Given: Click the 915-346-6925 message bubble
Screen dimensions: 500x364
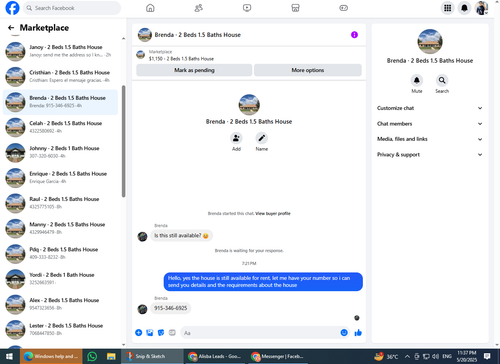Looking at the screenshot, I should pyautogui.click(x=170, y=308).
